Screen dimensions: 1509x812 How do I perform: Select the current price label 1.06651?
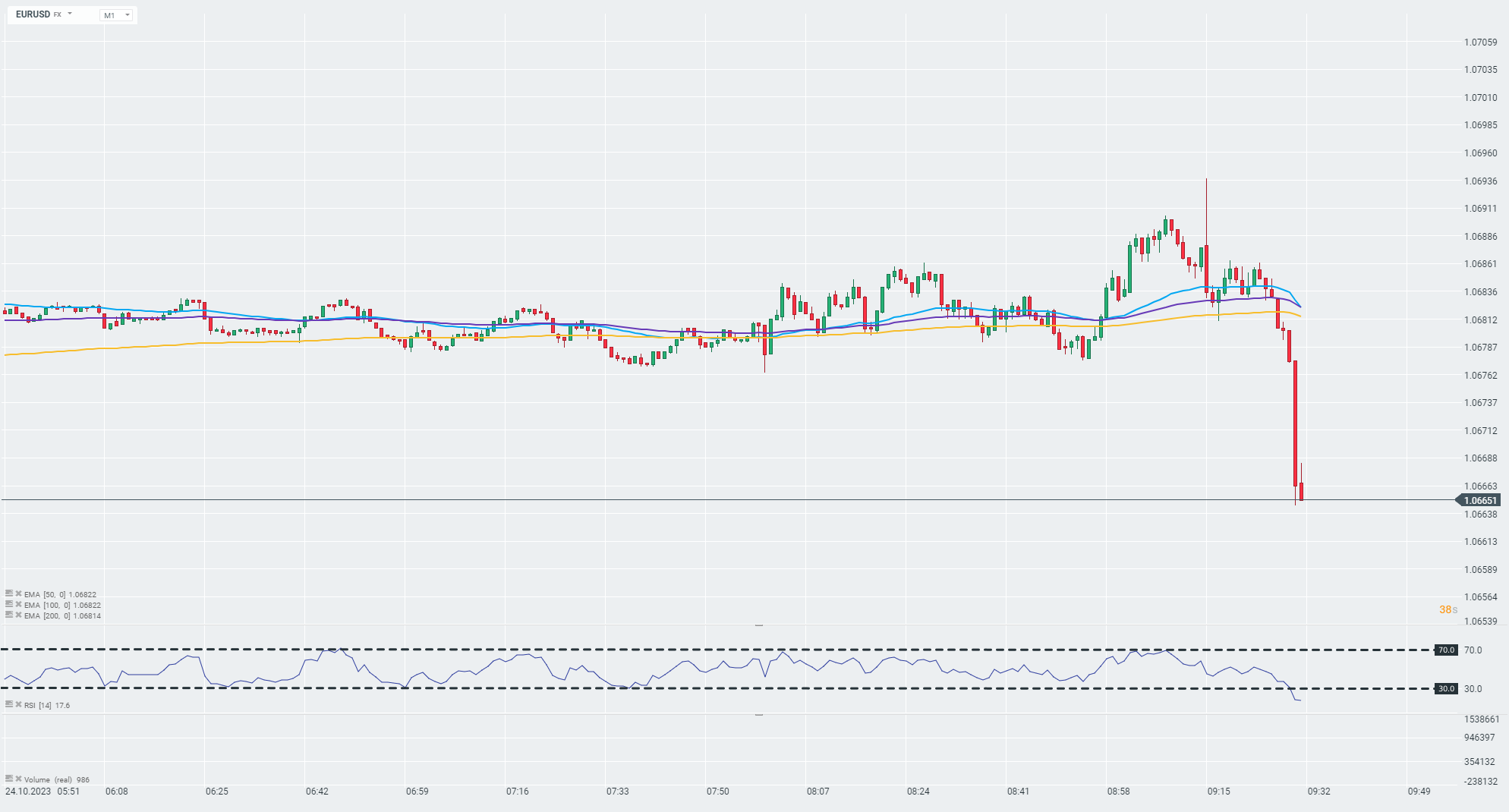click(1479, 500)
